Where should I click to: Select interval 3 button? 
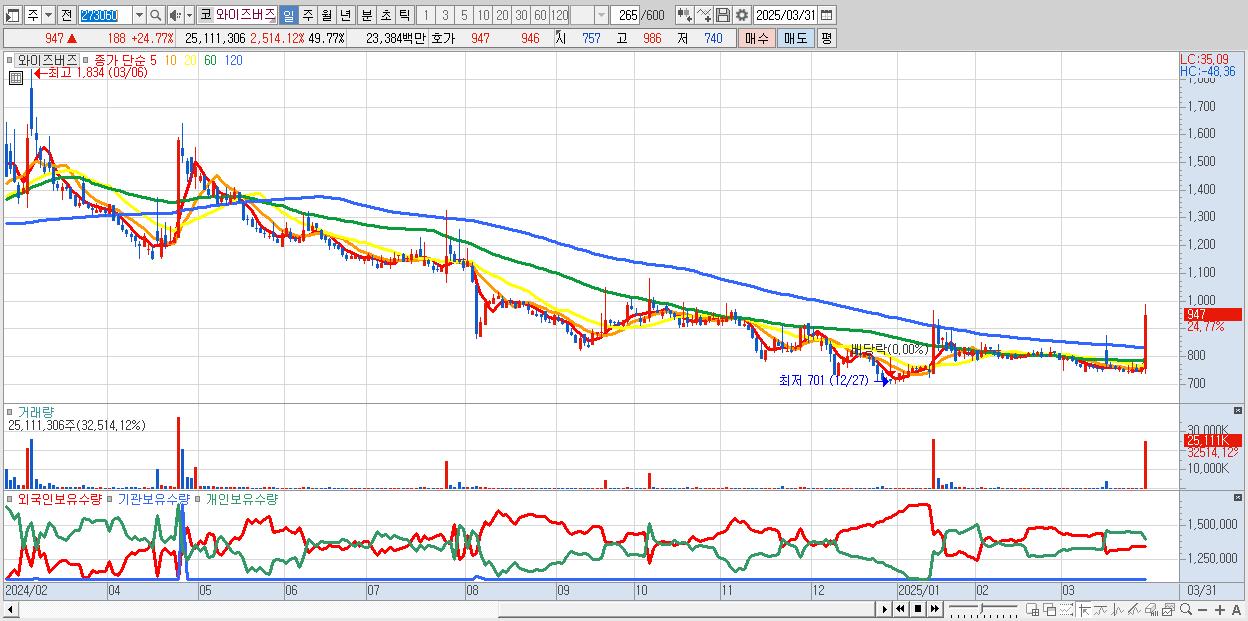tap(444, 15)
